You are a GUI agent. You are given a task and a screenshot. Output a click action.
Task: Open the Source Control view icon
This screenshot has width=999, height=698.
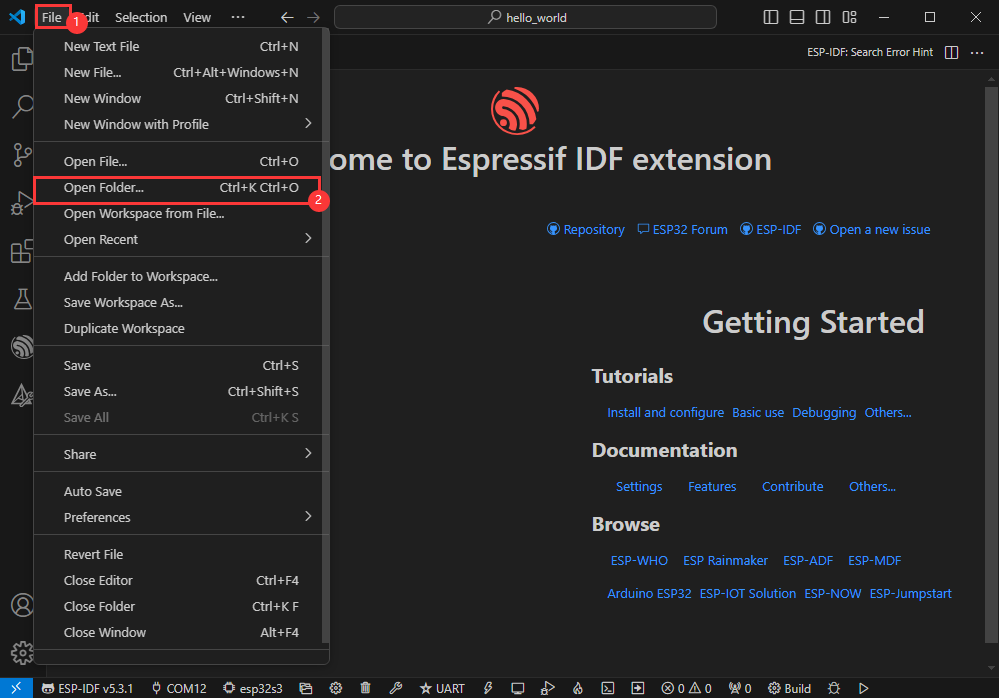point(21,155)
